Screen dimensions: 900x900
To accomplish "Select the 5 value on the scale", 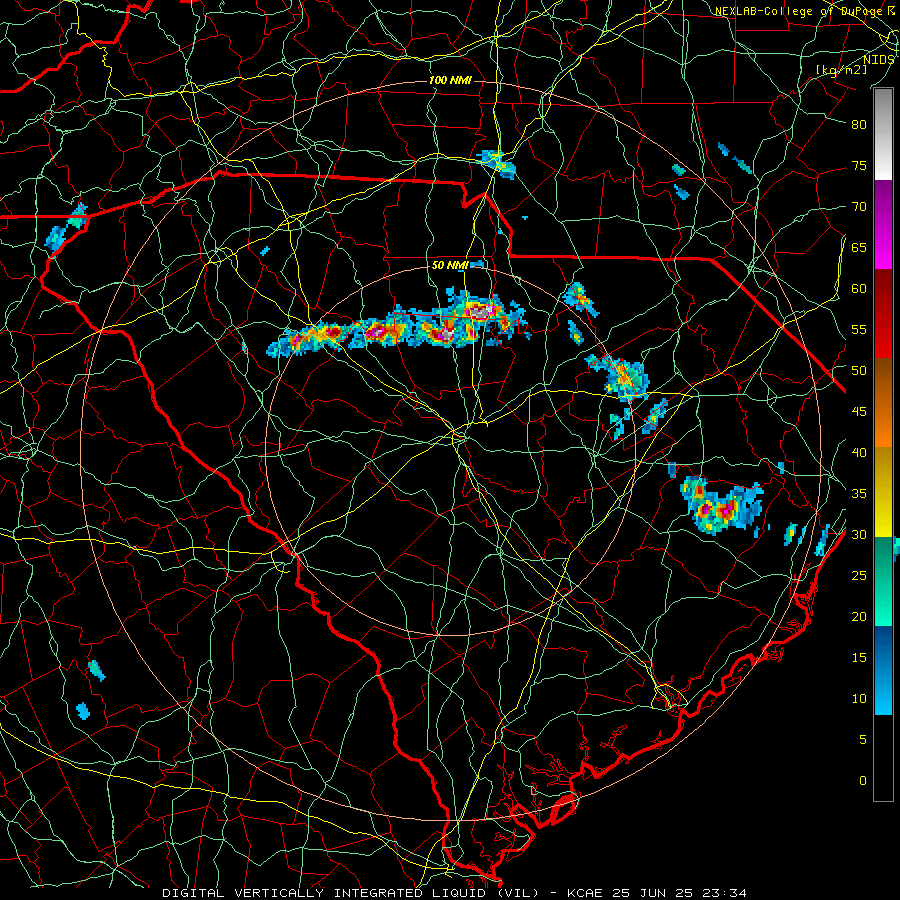I will coord(863,739).
